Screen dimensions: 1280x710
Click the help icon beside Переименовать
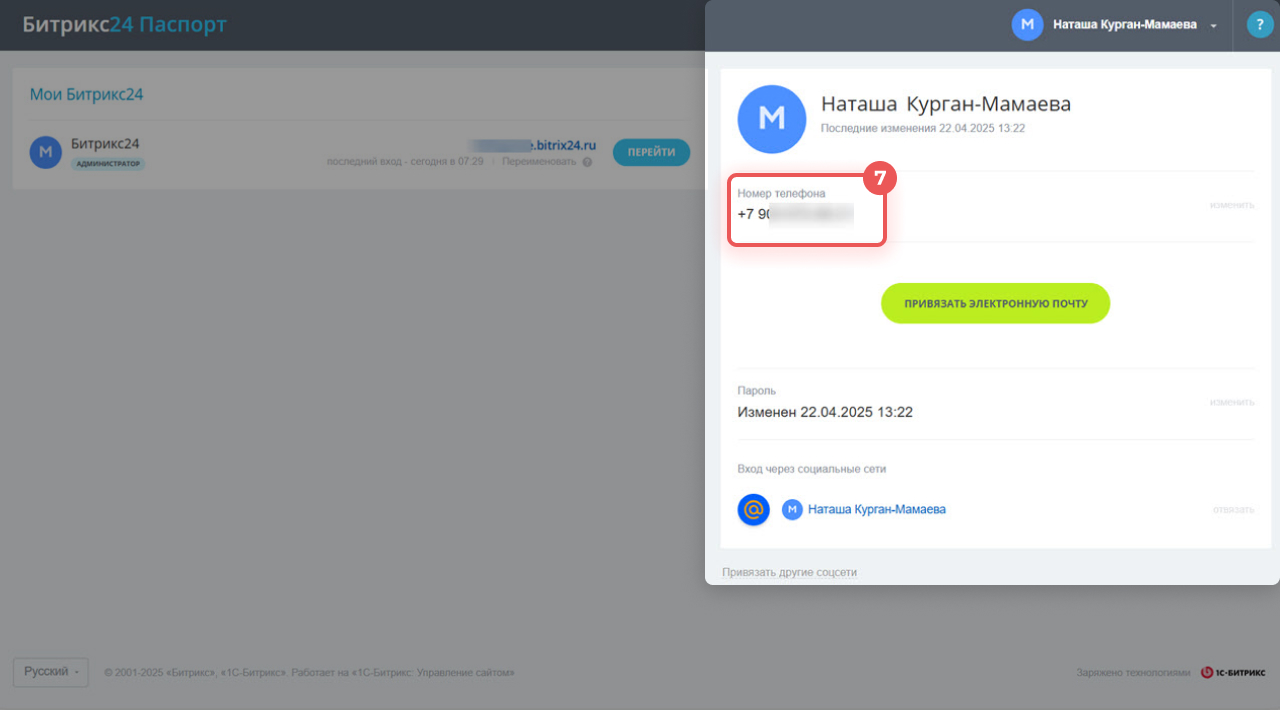point(587,162)
